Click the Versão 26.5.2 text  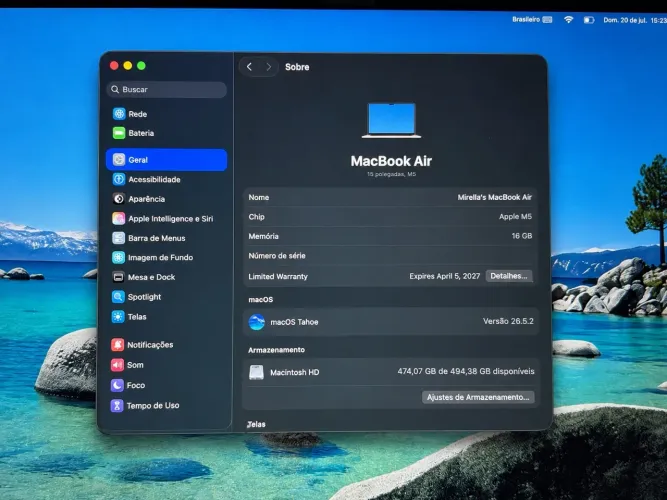click(x=508, y=321)
